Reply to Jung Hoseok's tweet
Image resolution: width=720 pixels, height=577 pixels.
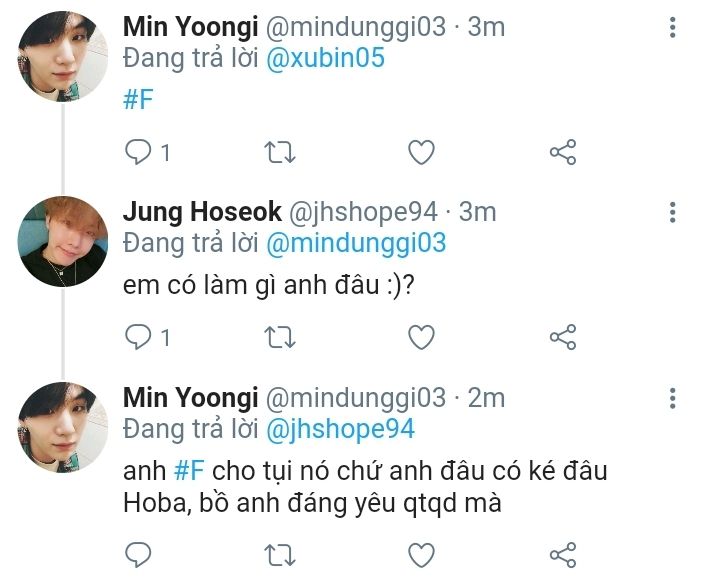[x=137, y=336]
